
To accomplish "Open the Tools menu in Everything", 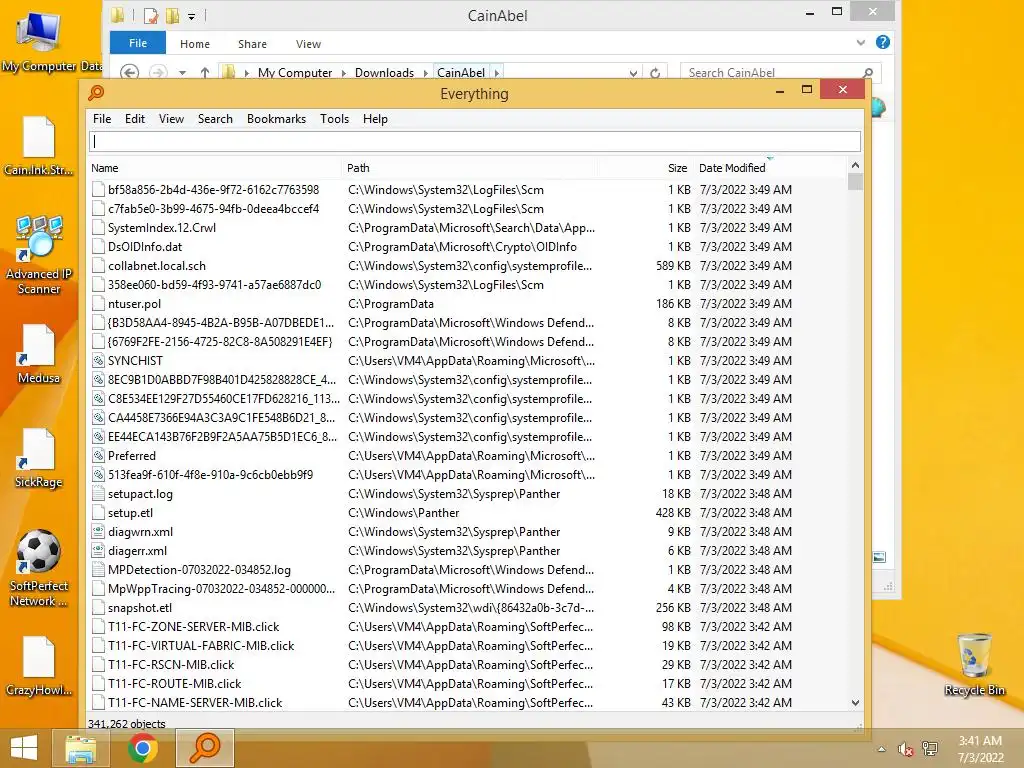I will coord(334,119).
